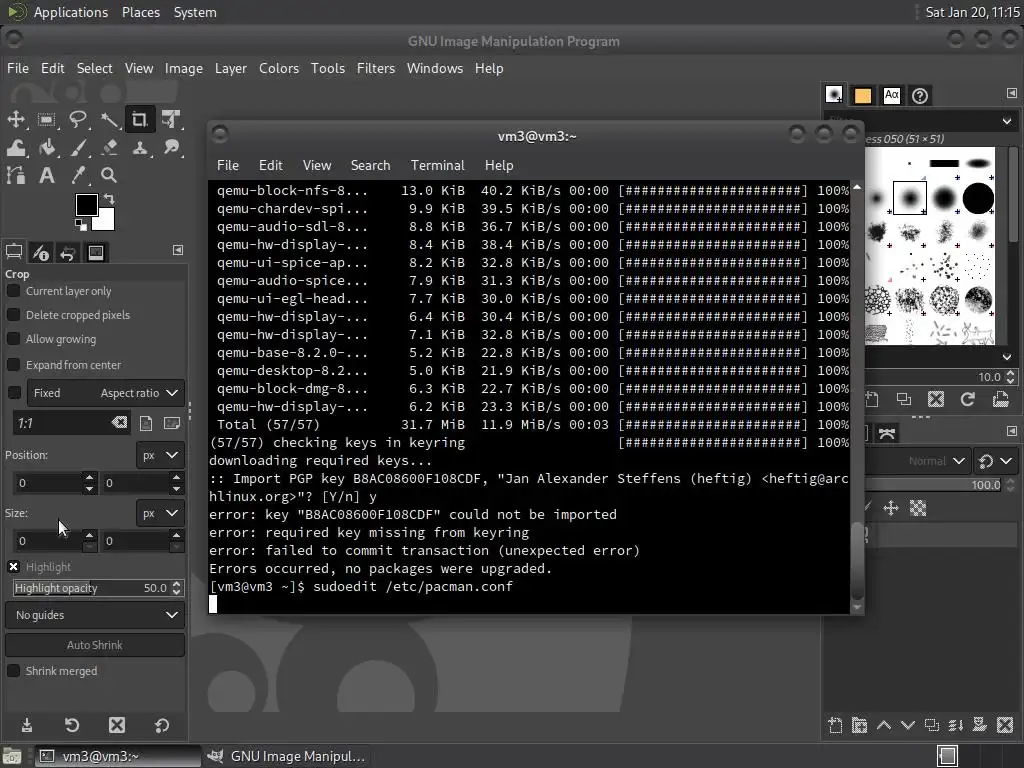The height and width of the screenshot is (768, 1024).
Task: Duplicate brush icon below brush grid
Action: [x=904, y=399]
